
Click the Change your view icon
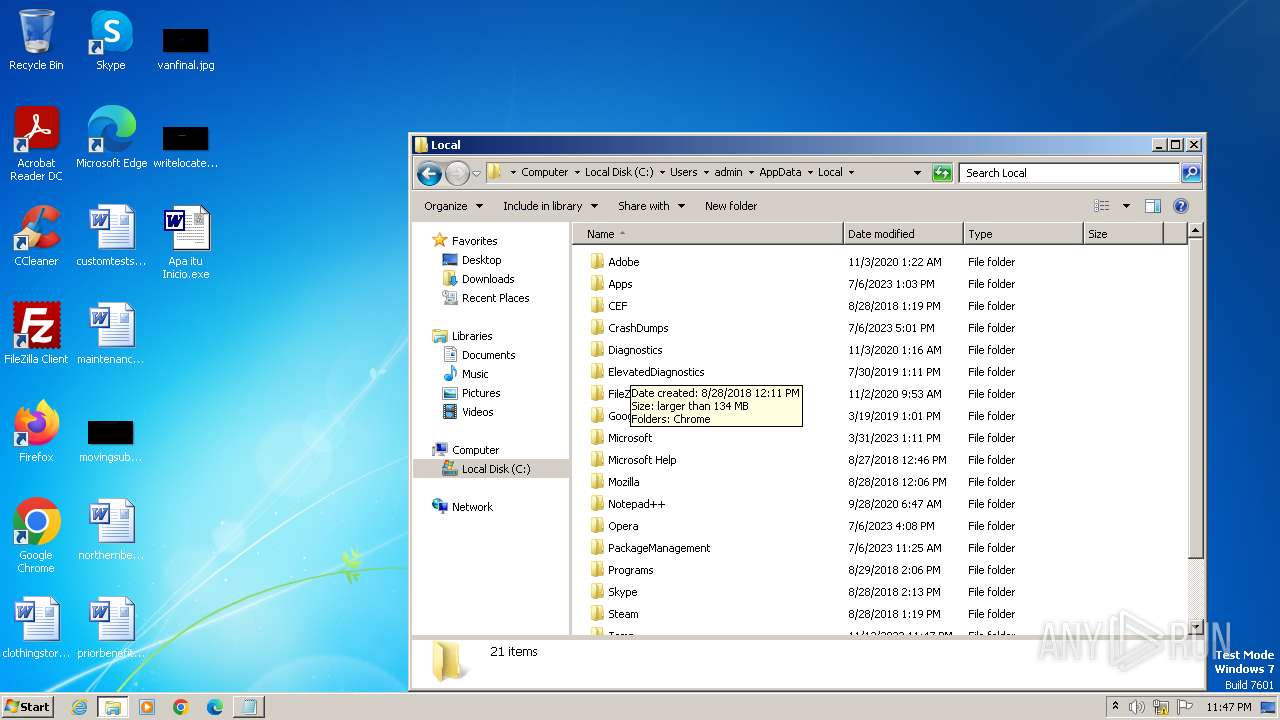click(x=1102, y=206)
